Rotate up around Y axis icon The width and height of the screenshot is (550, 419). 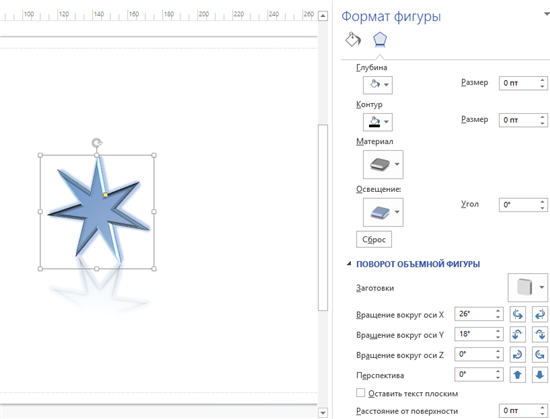tap(517, 334)
